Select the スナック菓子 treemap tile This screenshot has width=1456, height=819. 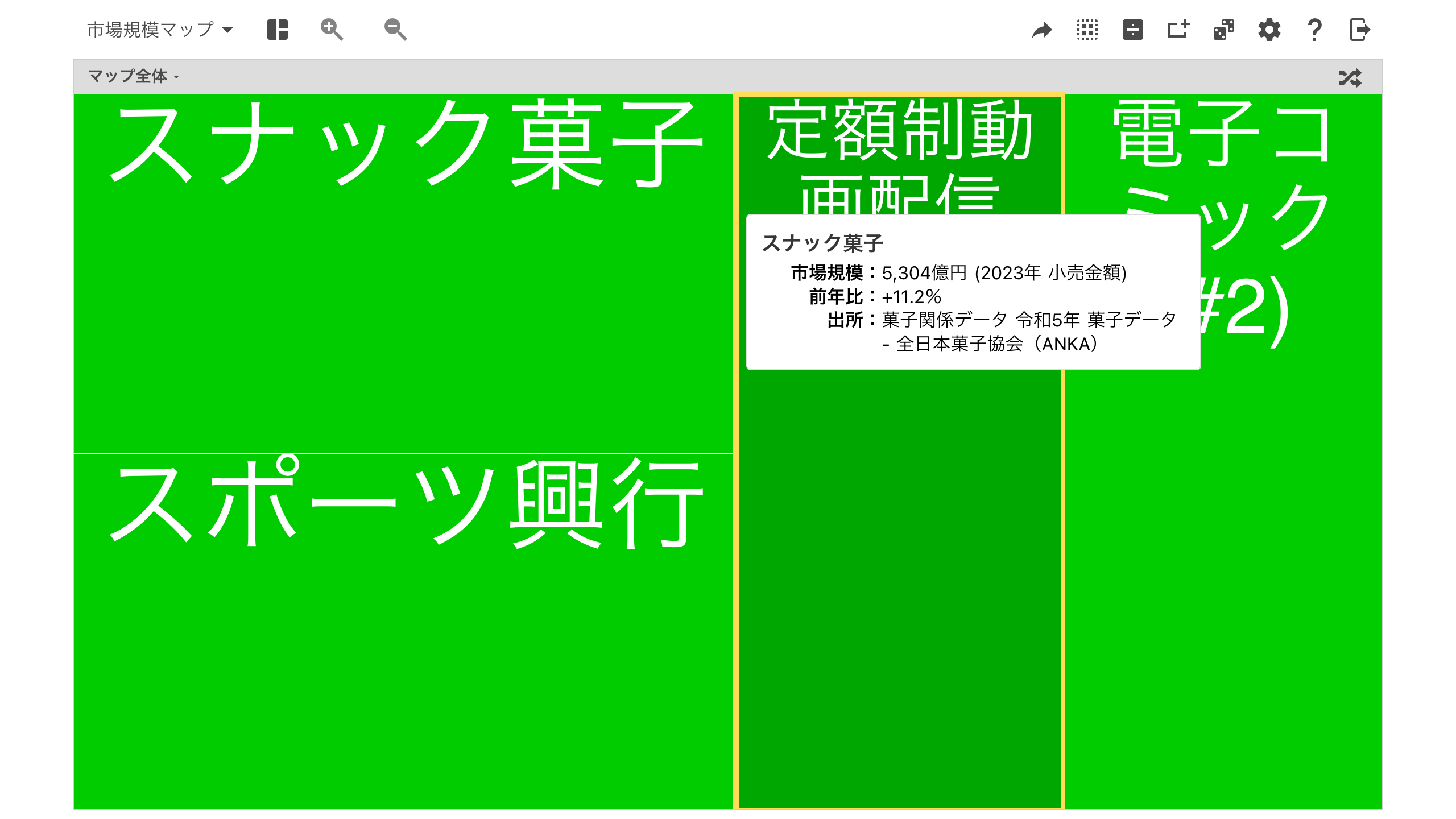[403, 273]
